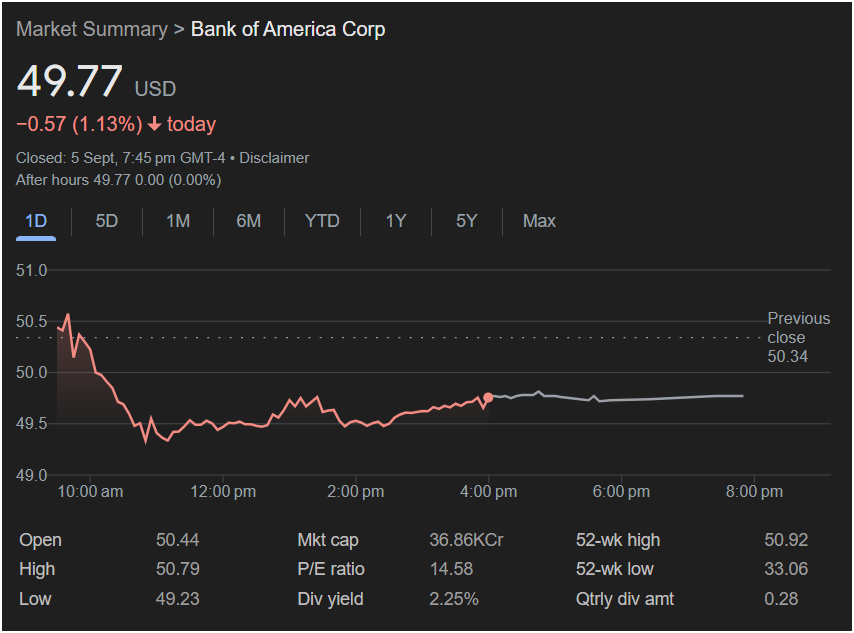Click the Bank of America Corp title
The image size is (854, 633).
[288, 29]
